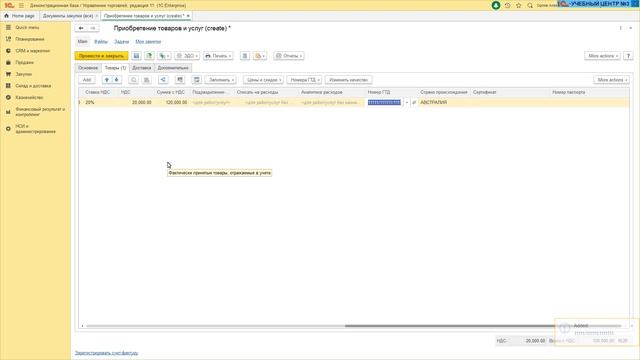
Task: Click the icon left of Заполнить button
Action: (x=196, y=80)
